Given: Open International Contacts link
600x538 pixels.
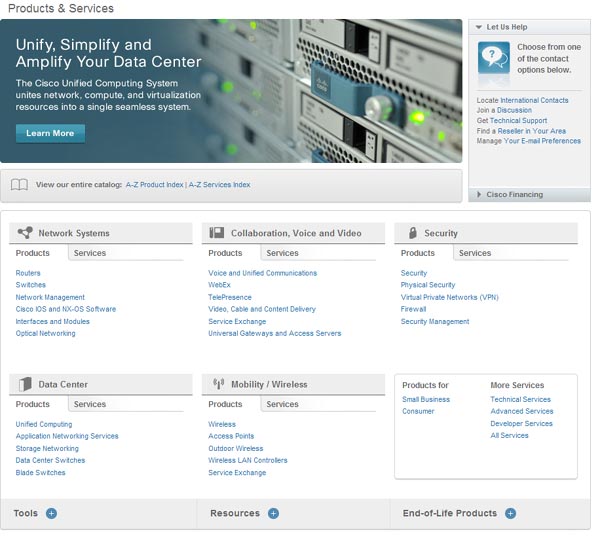Looking at the screenshot, I should click(x=534, y=100).
